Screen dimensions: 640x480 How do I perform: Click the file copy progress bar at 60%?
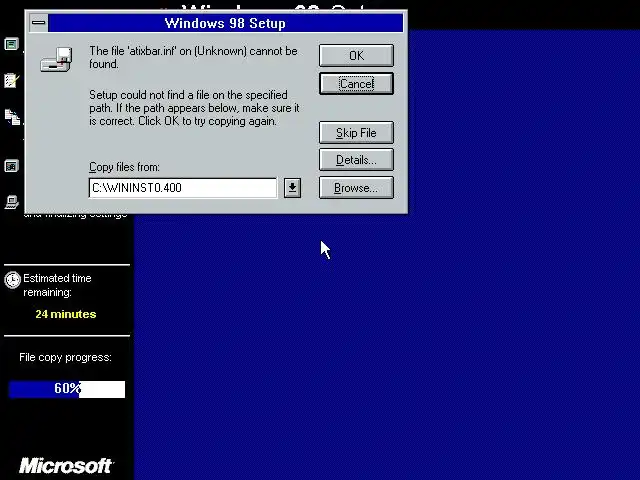click(x=67, y=389)
